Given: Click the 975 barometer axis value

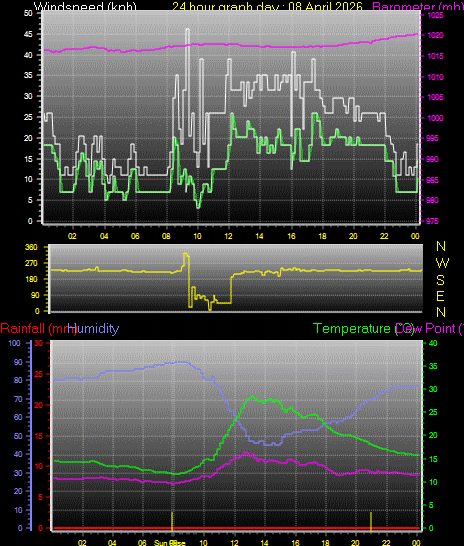Looking at the screenshot, I should (x=433, y=221).
